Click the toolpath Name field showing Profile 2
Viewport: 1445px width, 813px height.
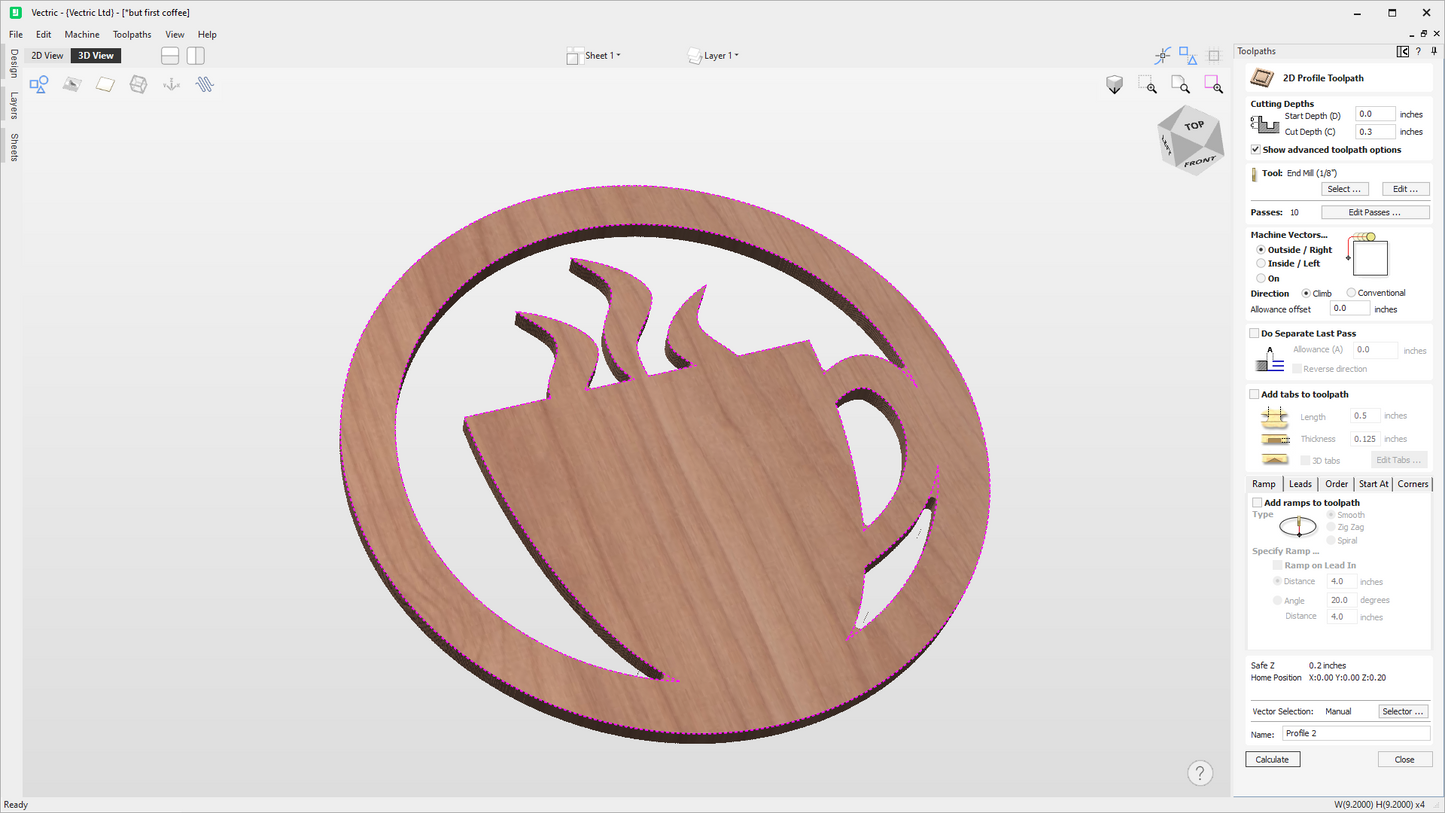click(1355, 733)
